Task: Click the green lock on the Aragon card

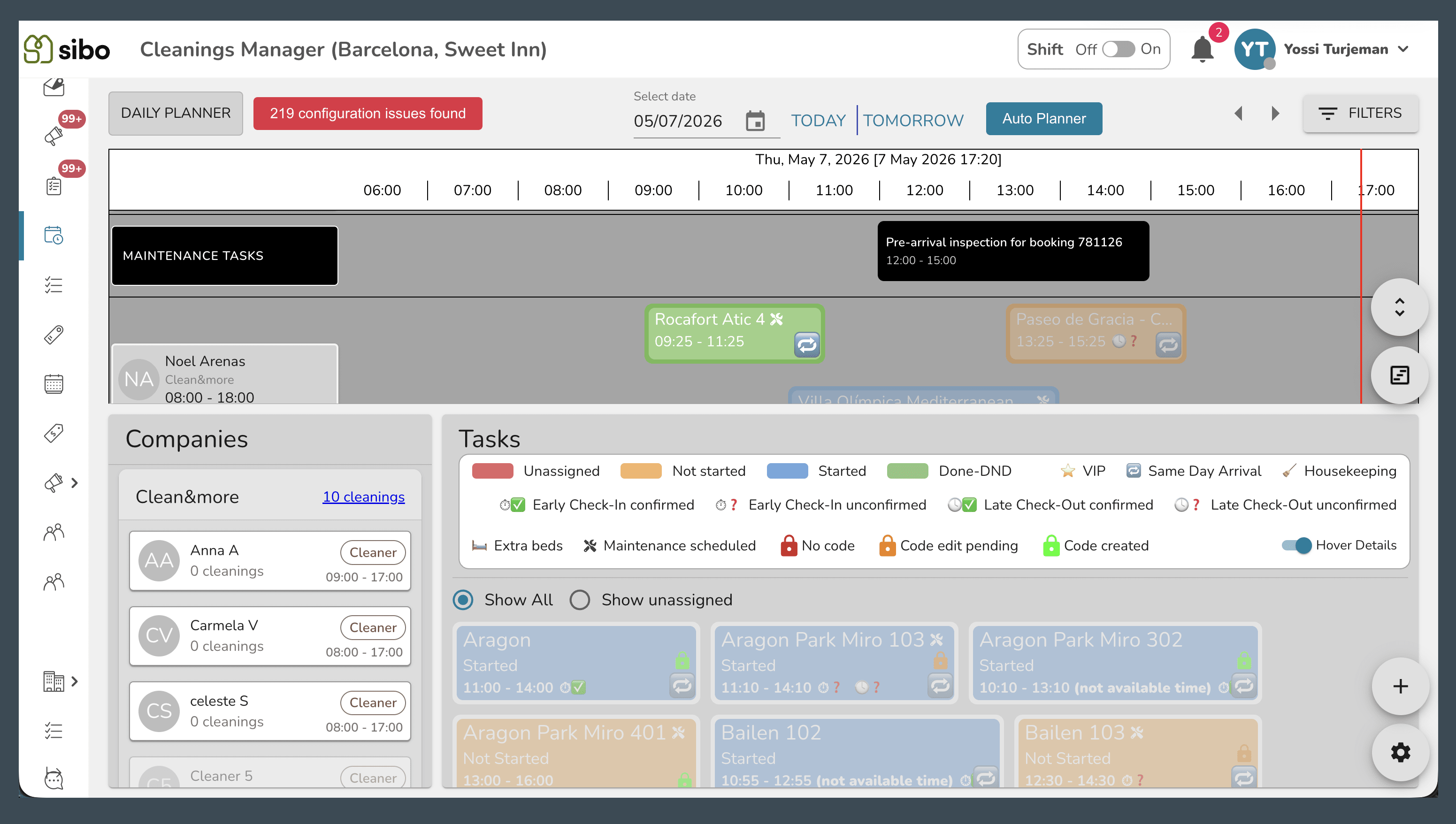Action: [x=682, y=660]
